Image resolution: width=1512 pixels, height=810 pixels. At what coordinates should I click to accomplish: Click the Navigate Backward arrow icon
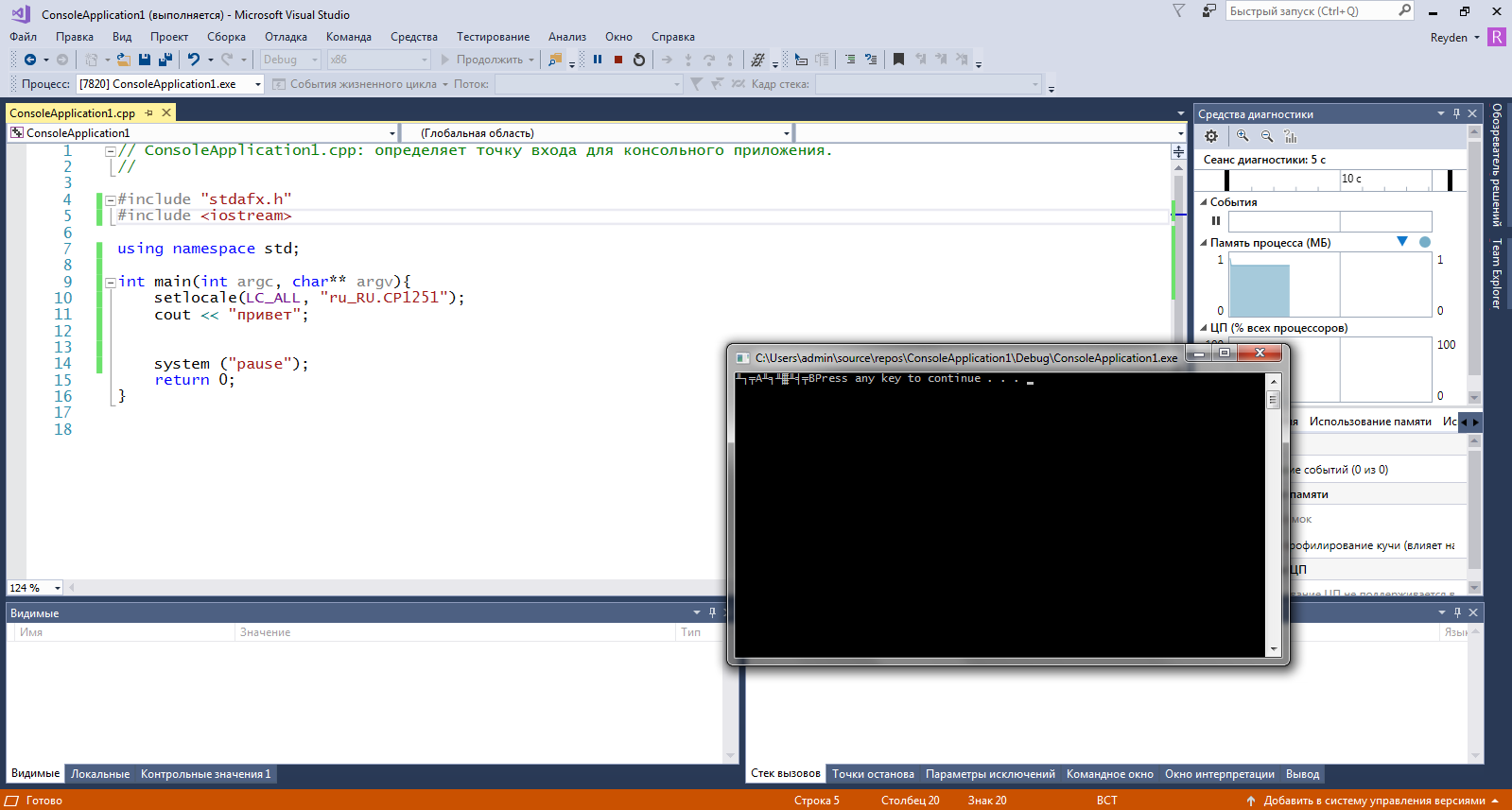pos(30,60)
